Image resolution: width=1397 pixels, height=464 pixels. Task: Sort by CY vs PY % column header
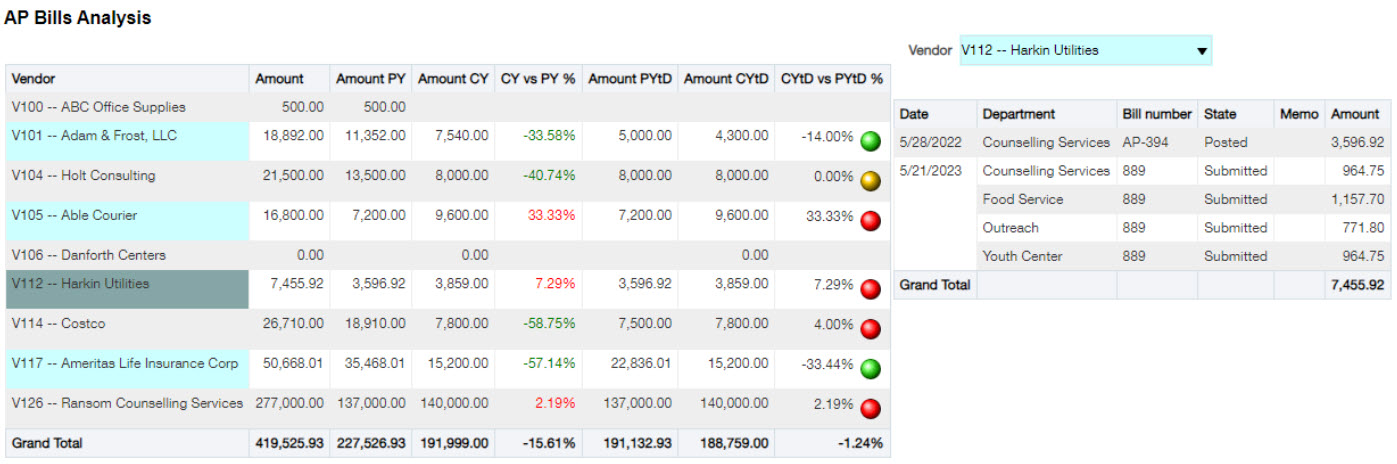[536, 79]
